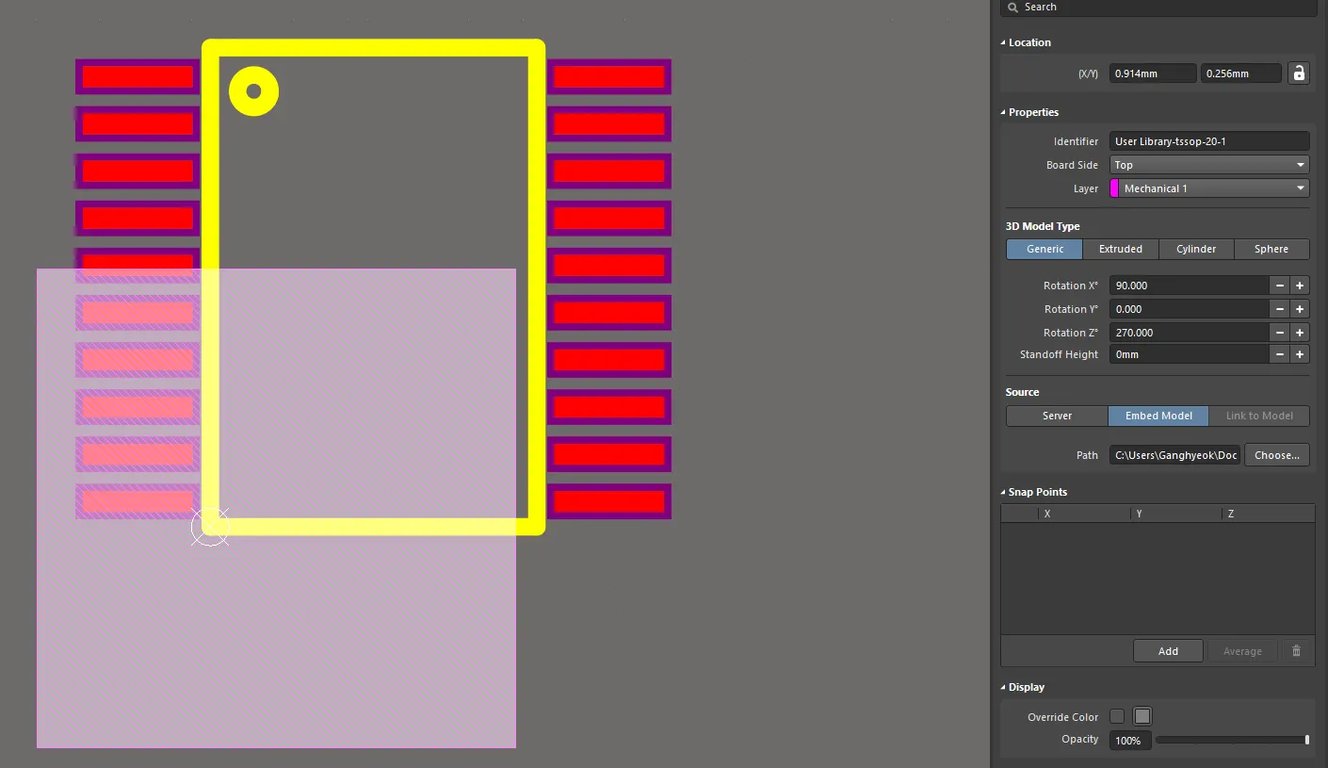1328x768 pixels.
Task: Click the Y location field showing 0.256mm
Action: click(x=1241, y=73)
